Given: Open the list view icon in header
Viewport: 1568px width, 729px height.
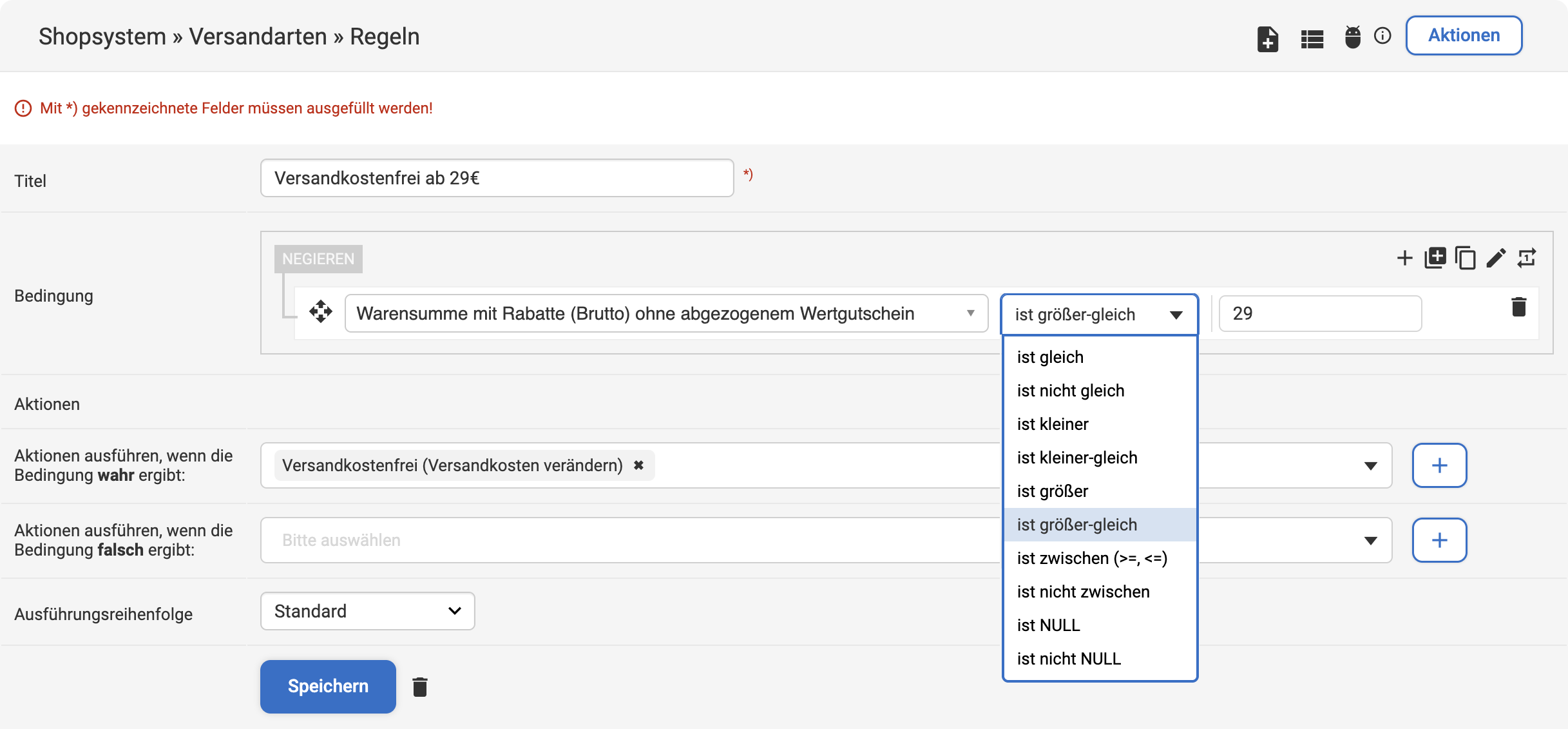Looking at the screenshot, I should [x=1312, y=39].
